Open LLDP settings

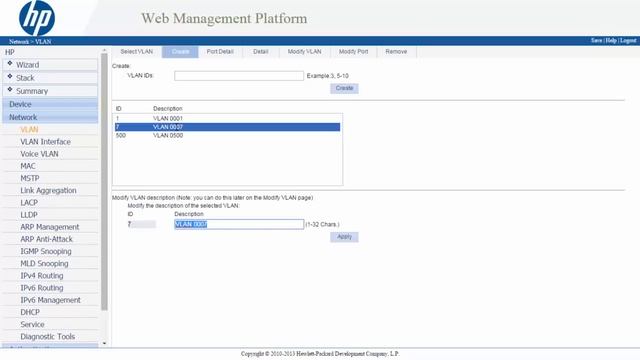coord(29,215)
